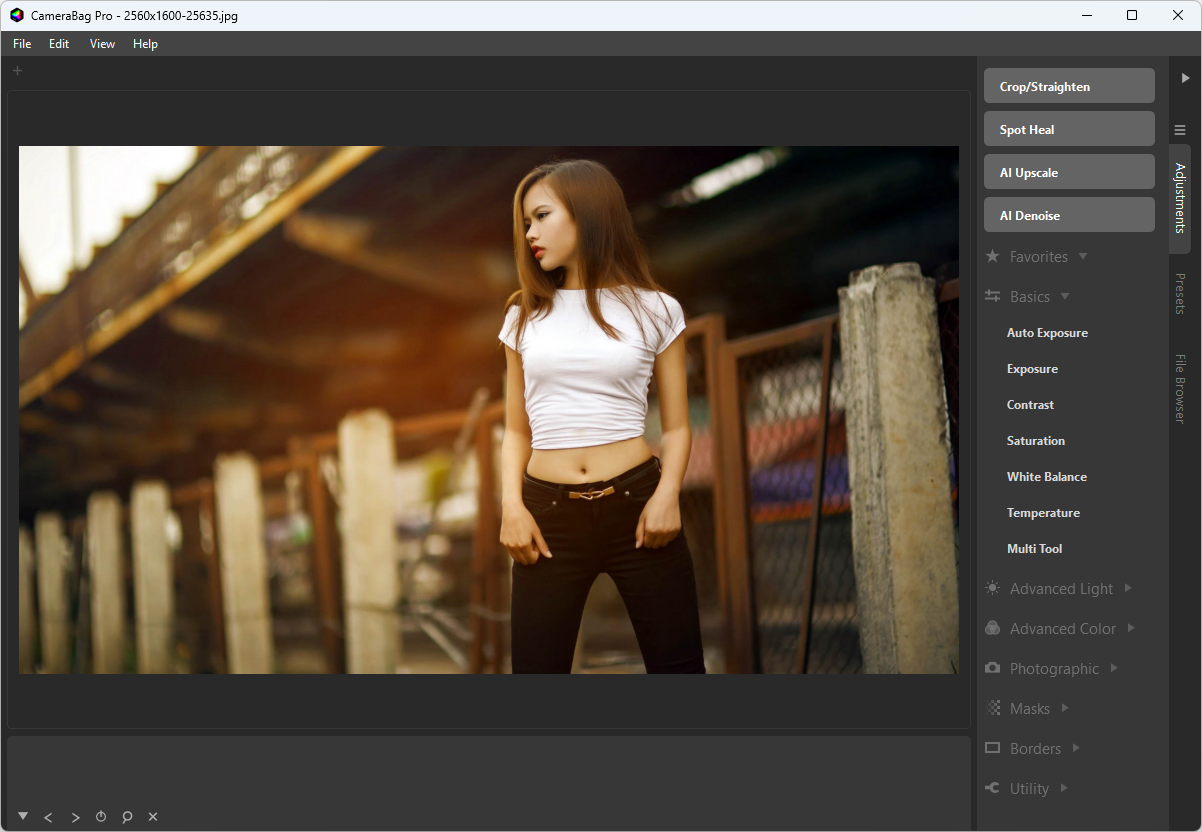Click the magnifier icon in the bottom tray
Screen dimensions: 1202x832
(x=127, y=817)
